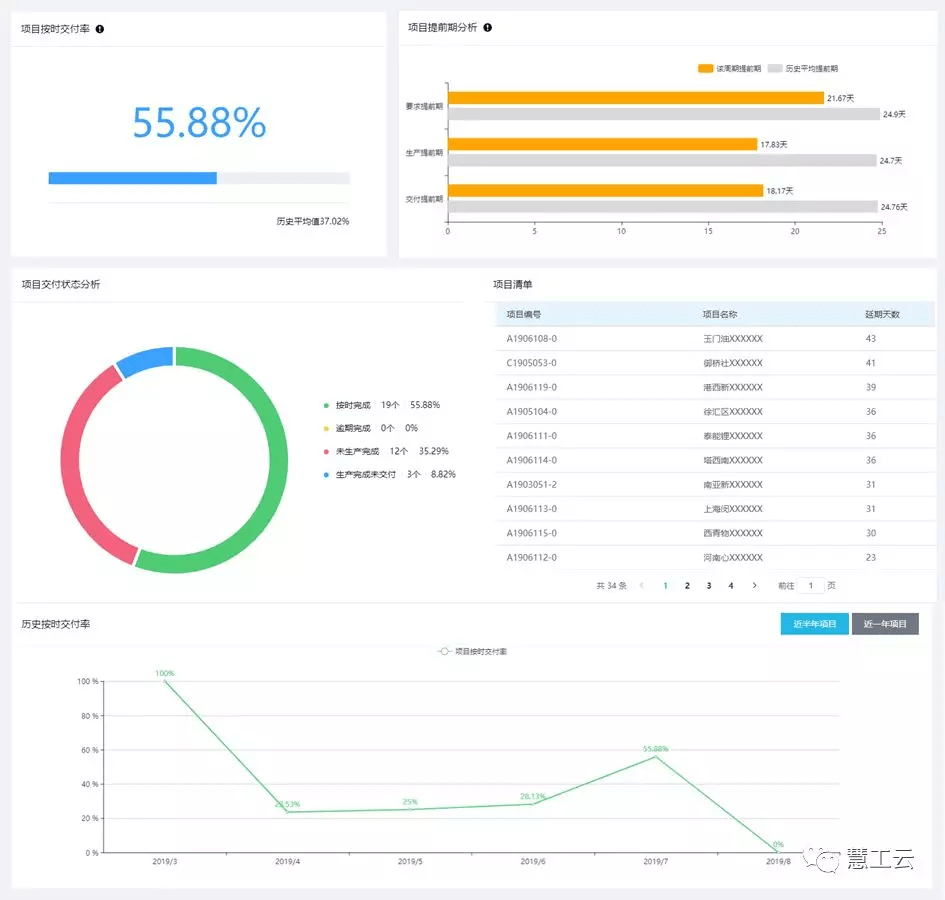
Task: Click info icon beside 项目提前期分析 title
Action: click(x=487, y=28)
